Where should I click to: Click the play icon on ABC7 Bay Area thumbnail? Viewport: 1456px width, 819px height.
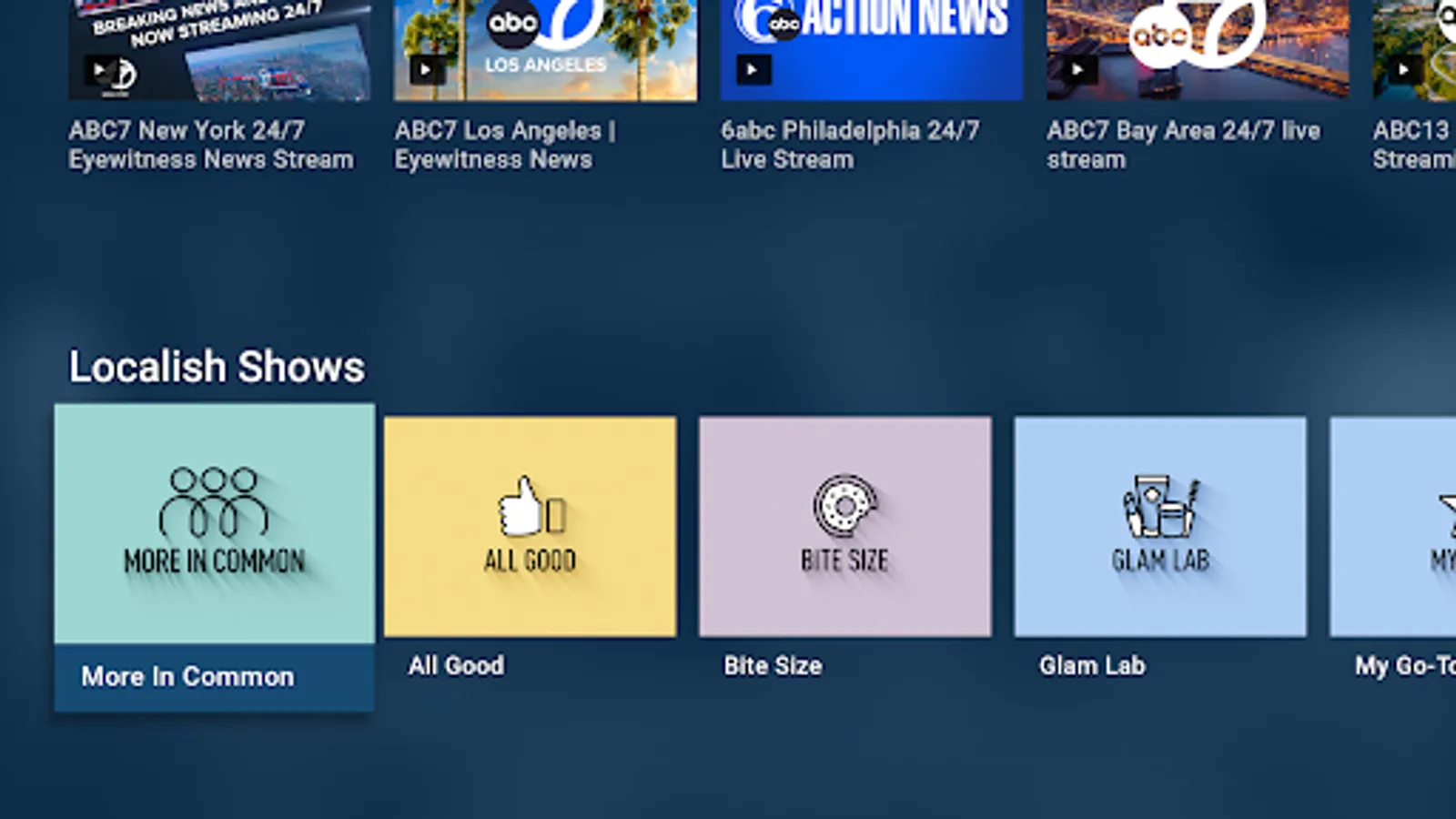(1077, 70)
